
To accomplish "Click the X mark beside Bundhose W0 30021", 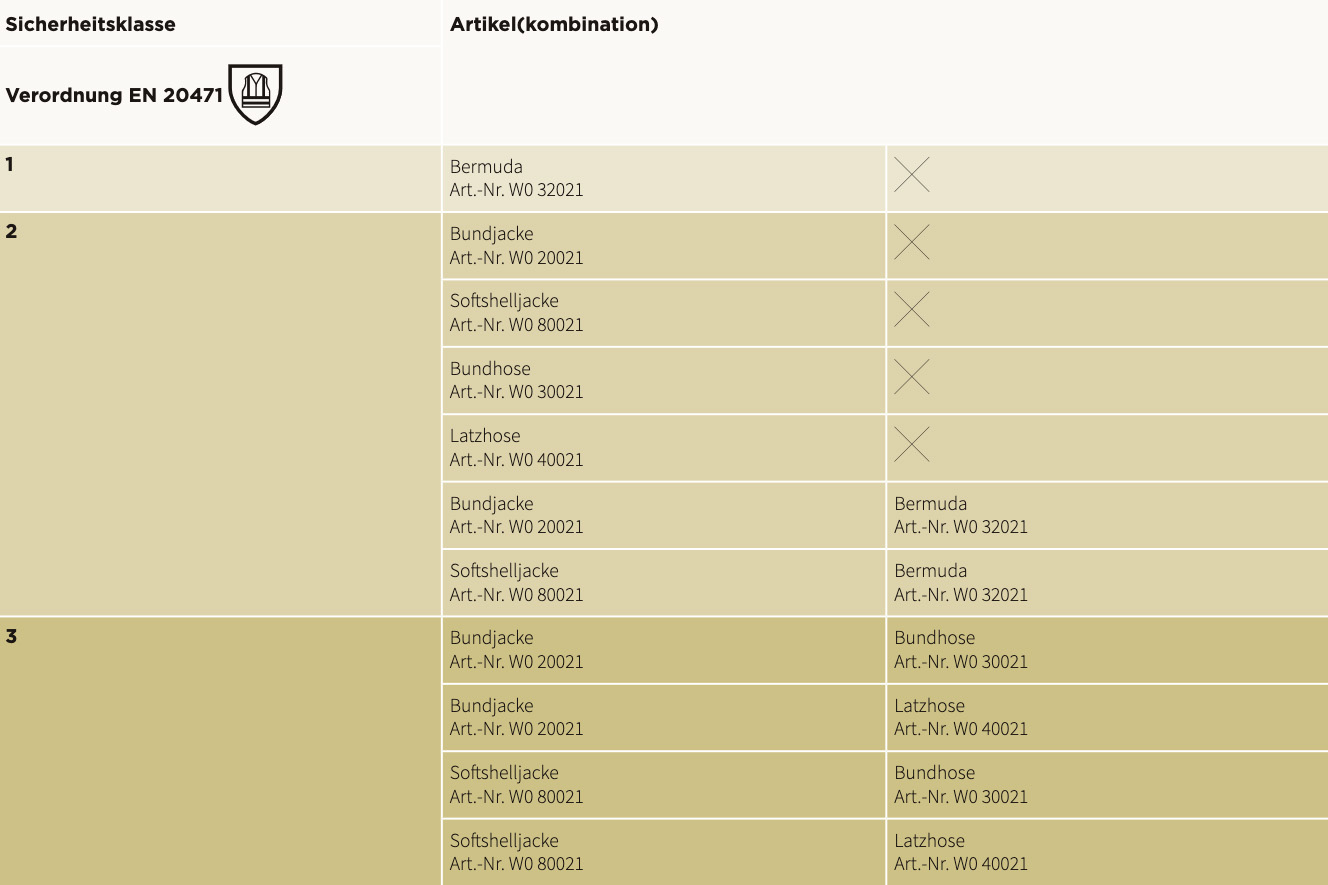I will pos(911,377).
